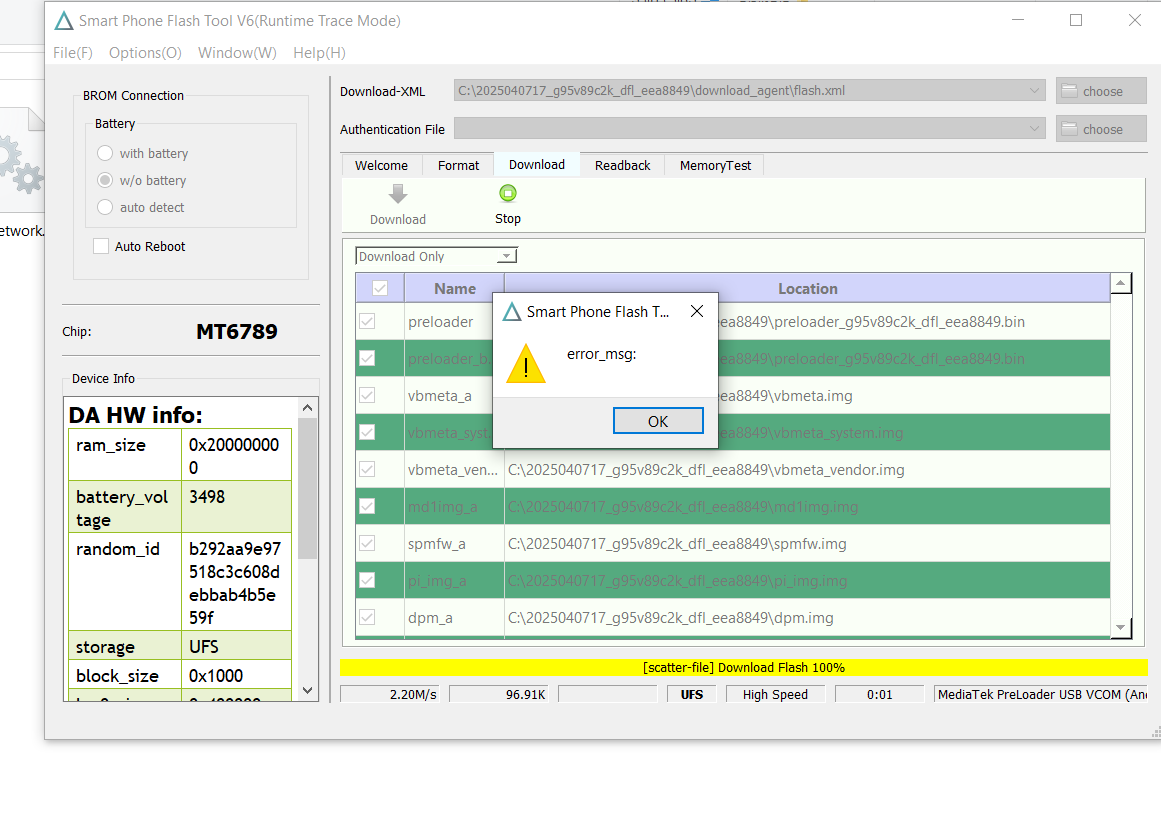Click the MediaTek PreLoader USB VCOM status
This screenshot has width=1161, height=825.
coord(1041,694)
